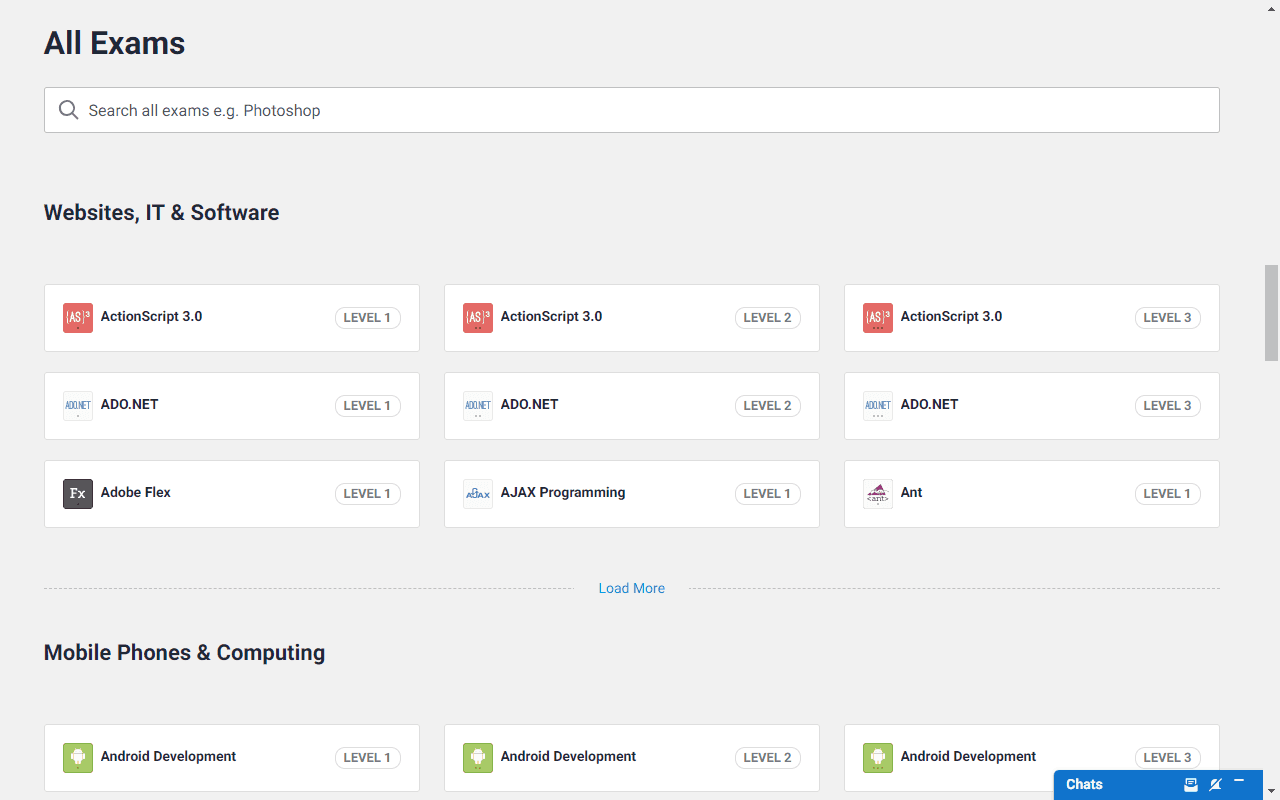Click LEVEL 1 badge on Adobe Flex

(368, 494)
